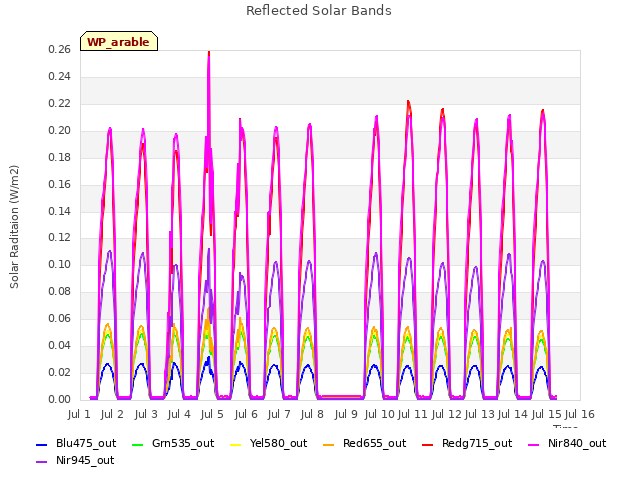Click the Yel580_out legend label
The height and width of the screenshot is (480, 640).
(x=278, y=443)
